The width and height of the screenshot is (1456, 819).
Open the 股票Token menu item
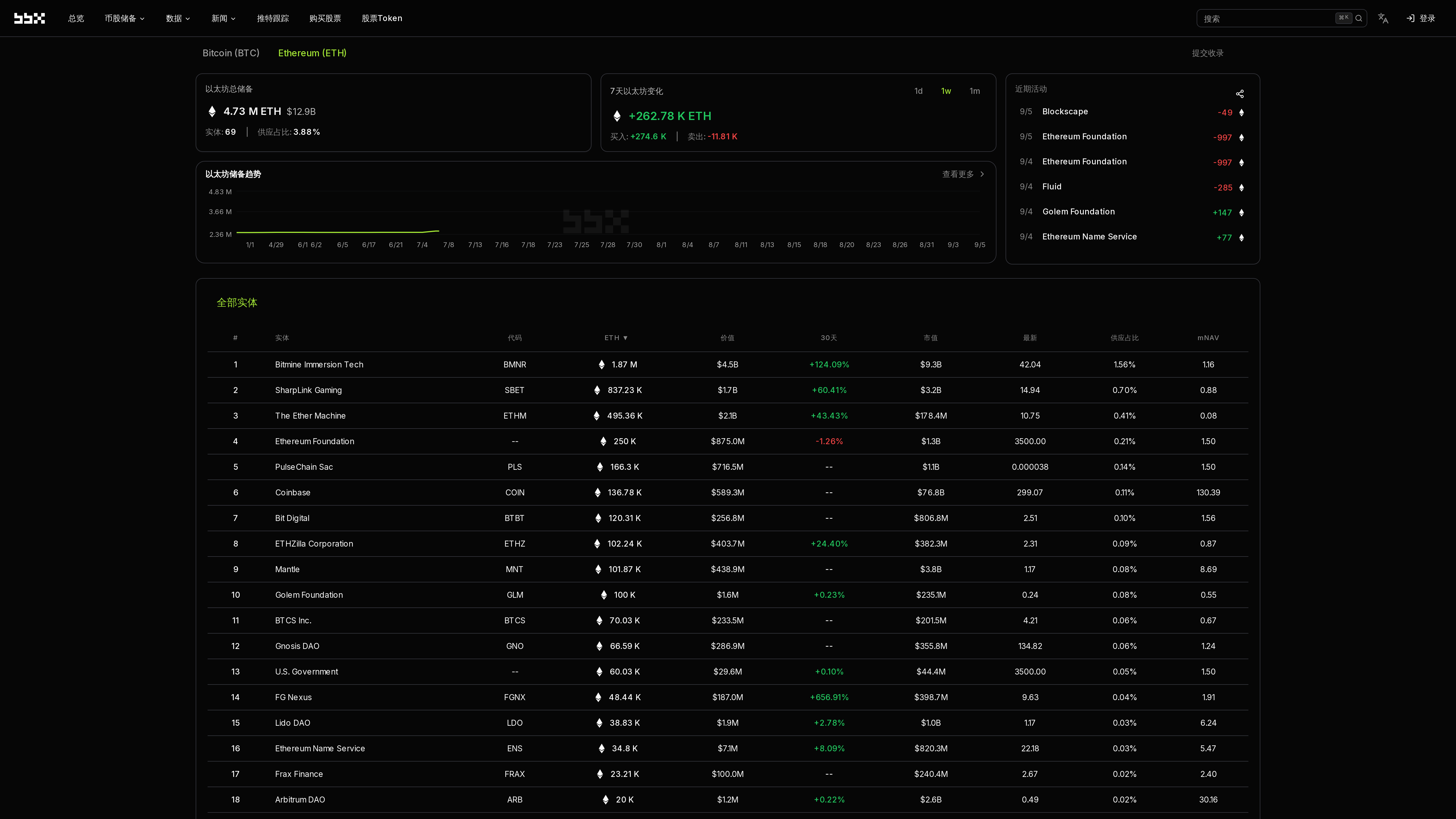[x=382, y=18]
